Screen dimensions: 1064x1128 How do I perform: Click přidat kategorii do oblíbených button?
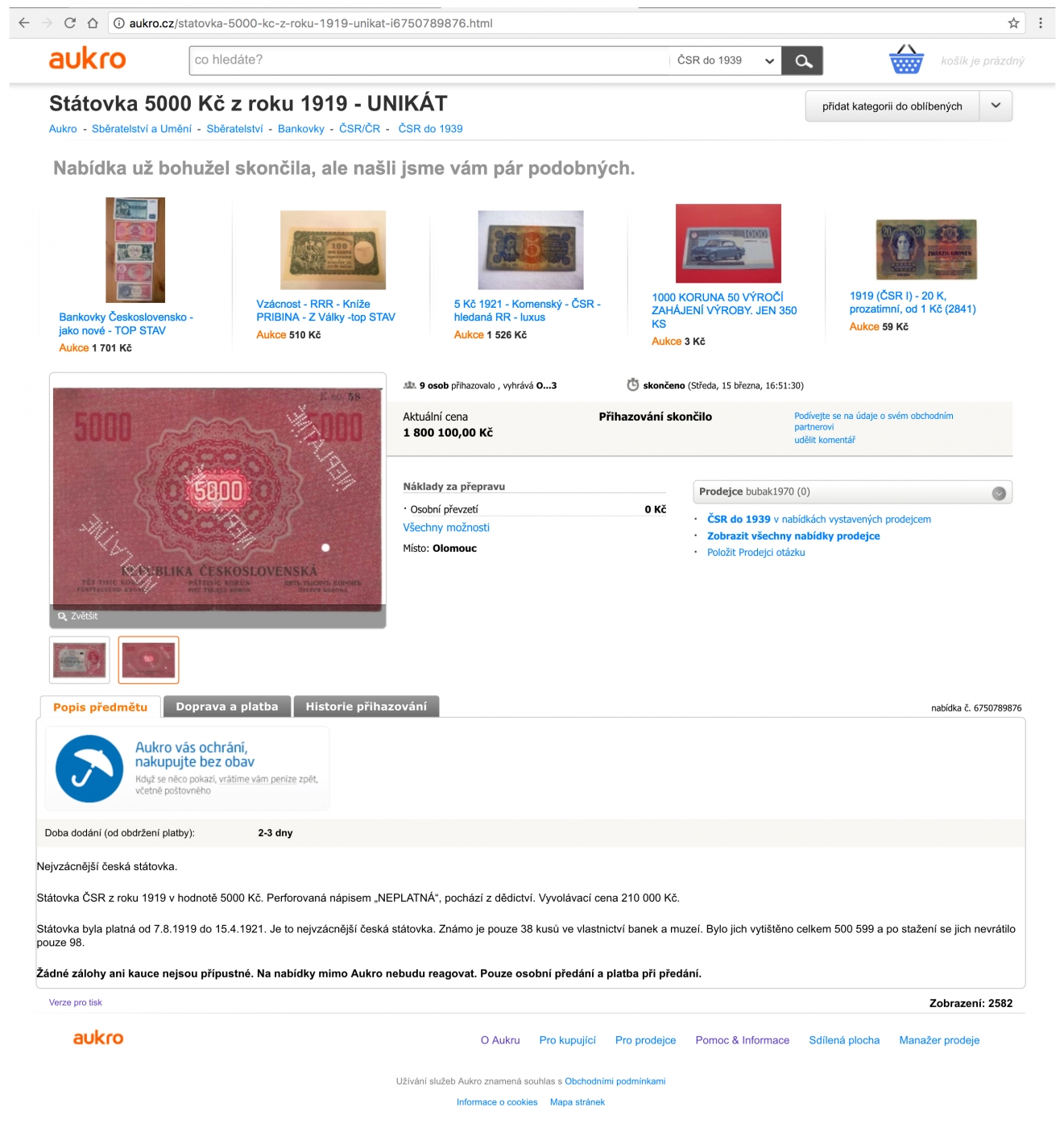pos(892,106)
